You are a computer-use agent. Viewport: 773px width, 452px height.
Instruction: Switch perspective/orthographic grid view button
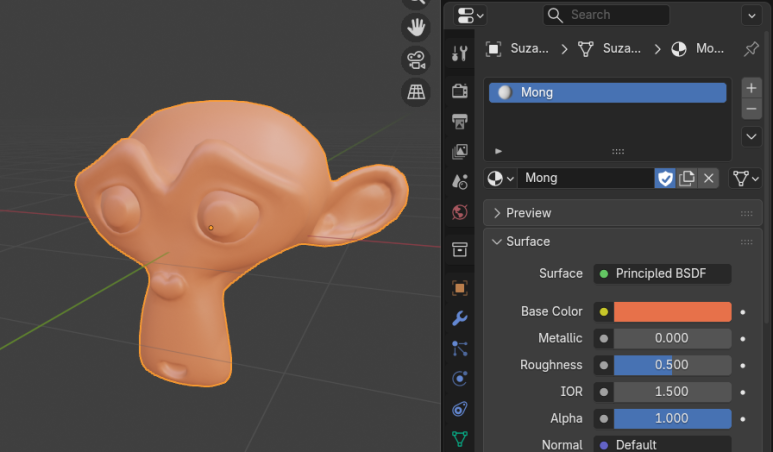click(416, 92)
